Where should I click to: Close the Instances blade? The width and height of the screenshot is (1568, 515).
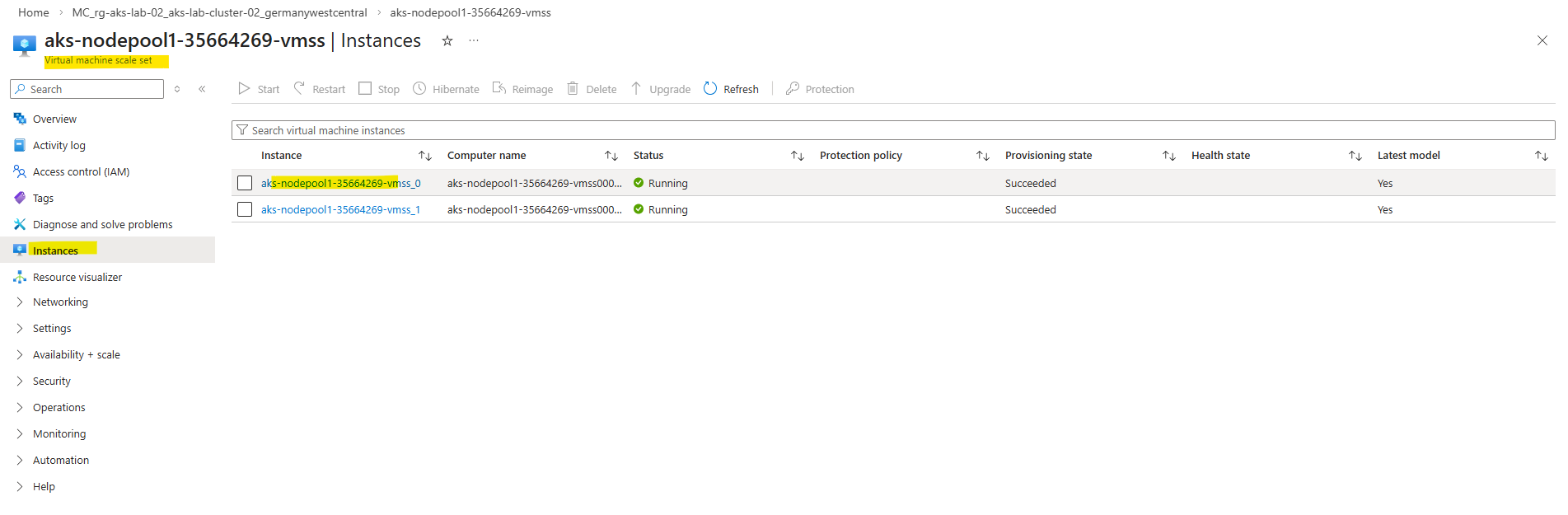pos(1542,40)
